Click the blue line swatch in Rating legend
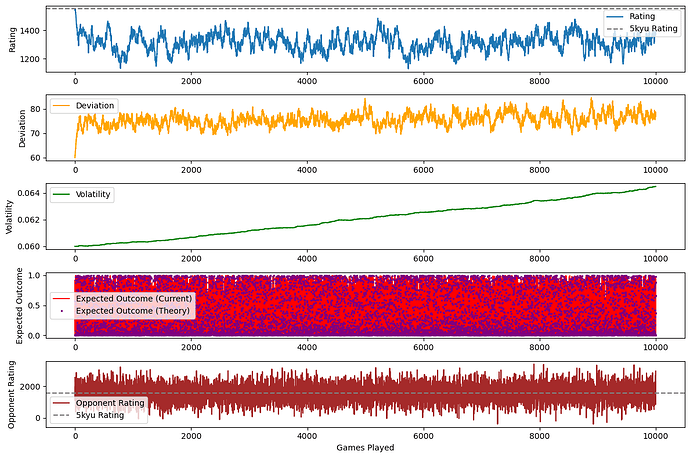Image resolution: width=690 pixels, height=458 pixels. [615, 16]
